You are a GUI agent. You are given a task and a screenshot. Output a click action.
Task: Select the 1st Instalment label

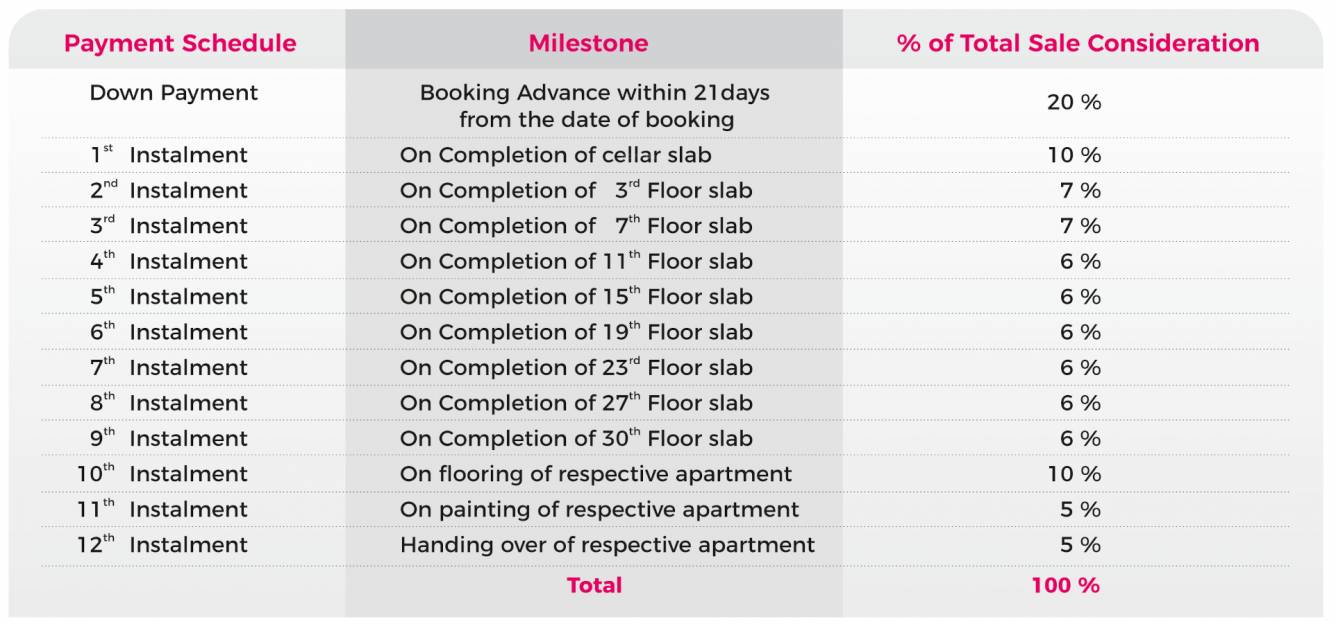pos(169,155)
